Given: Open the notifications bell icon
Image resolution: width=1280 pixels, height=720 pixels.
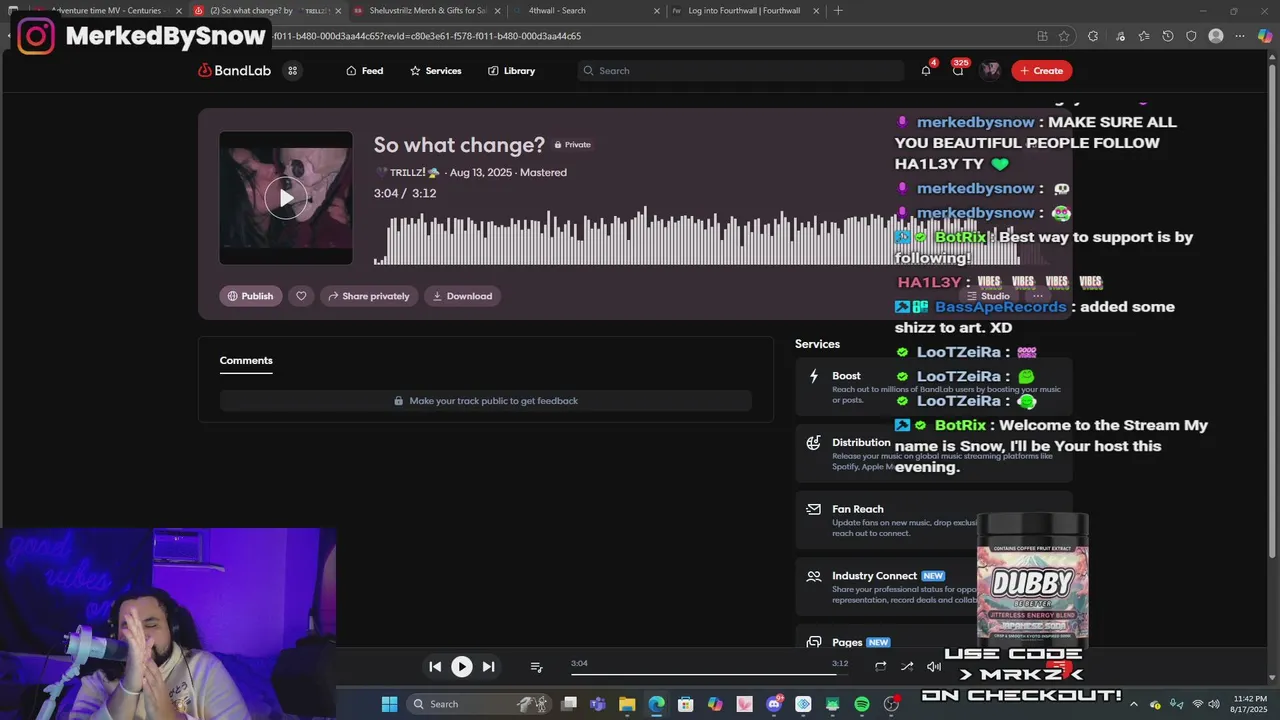Looking at the screenshot, I should pos(926,70).
